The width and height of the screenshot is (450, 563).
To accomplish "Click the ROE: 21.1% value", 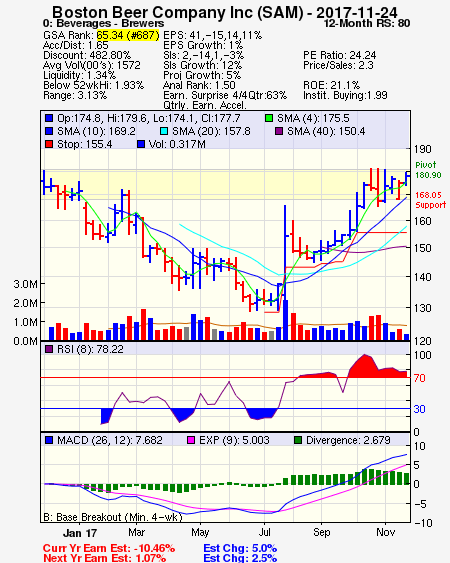I will tap(331, 85).
